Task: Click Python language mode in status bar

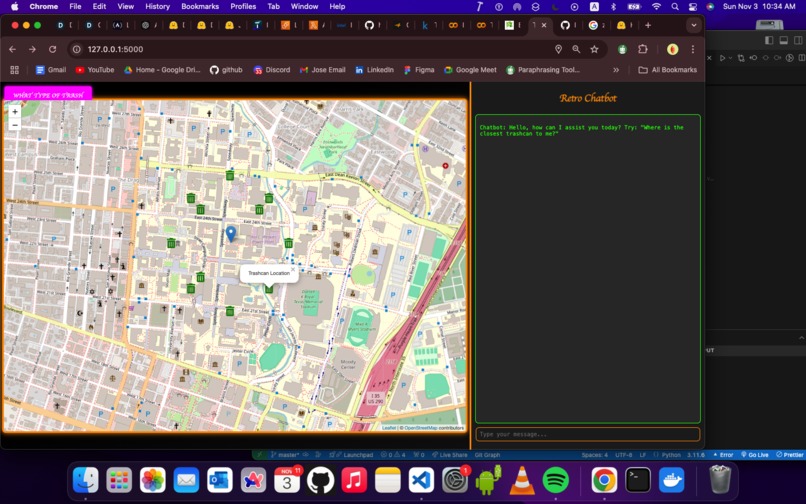Action: click(x=671, y=455)
